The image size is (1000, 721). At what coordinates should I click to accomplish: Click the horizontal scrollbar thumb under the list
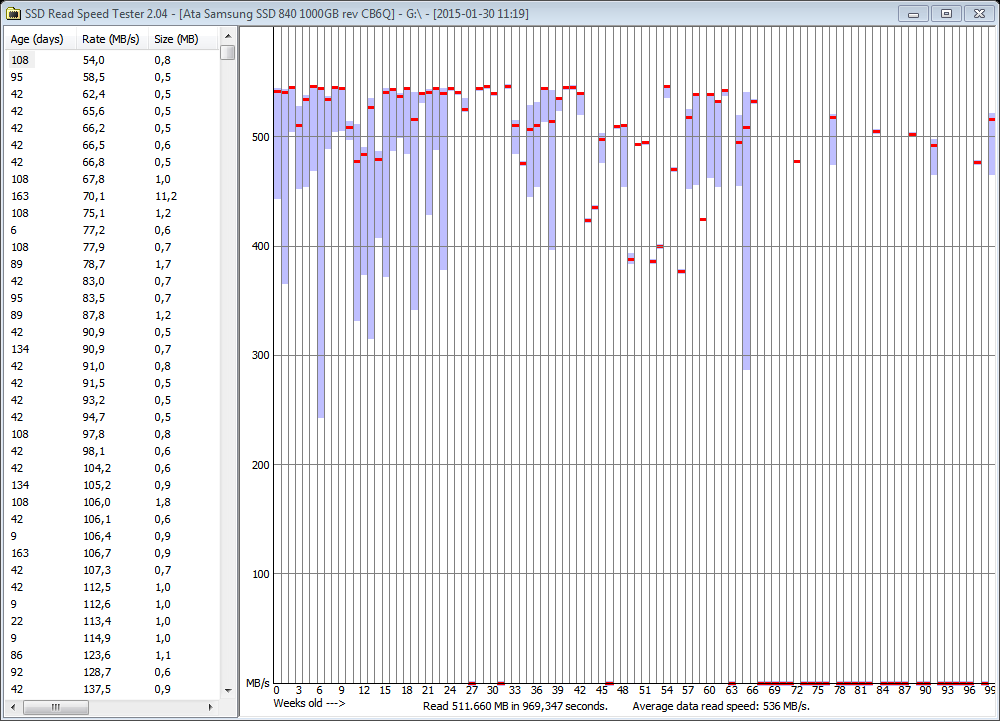tap(55, 707)
